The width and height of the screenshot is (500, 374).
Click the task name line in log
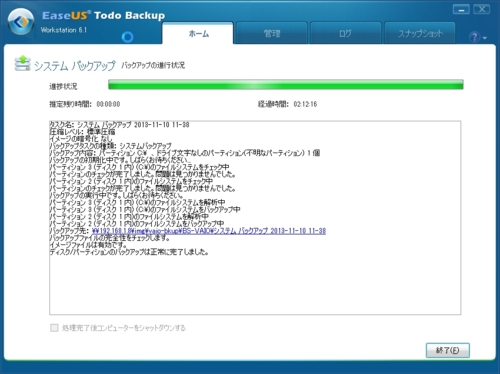(x=119, y=125)
